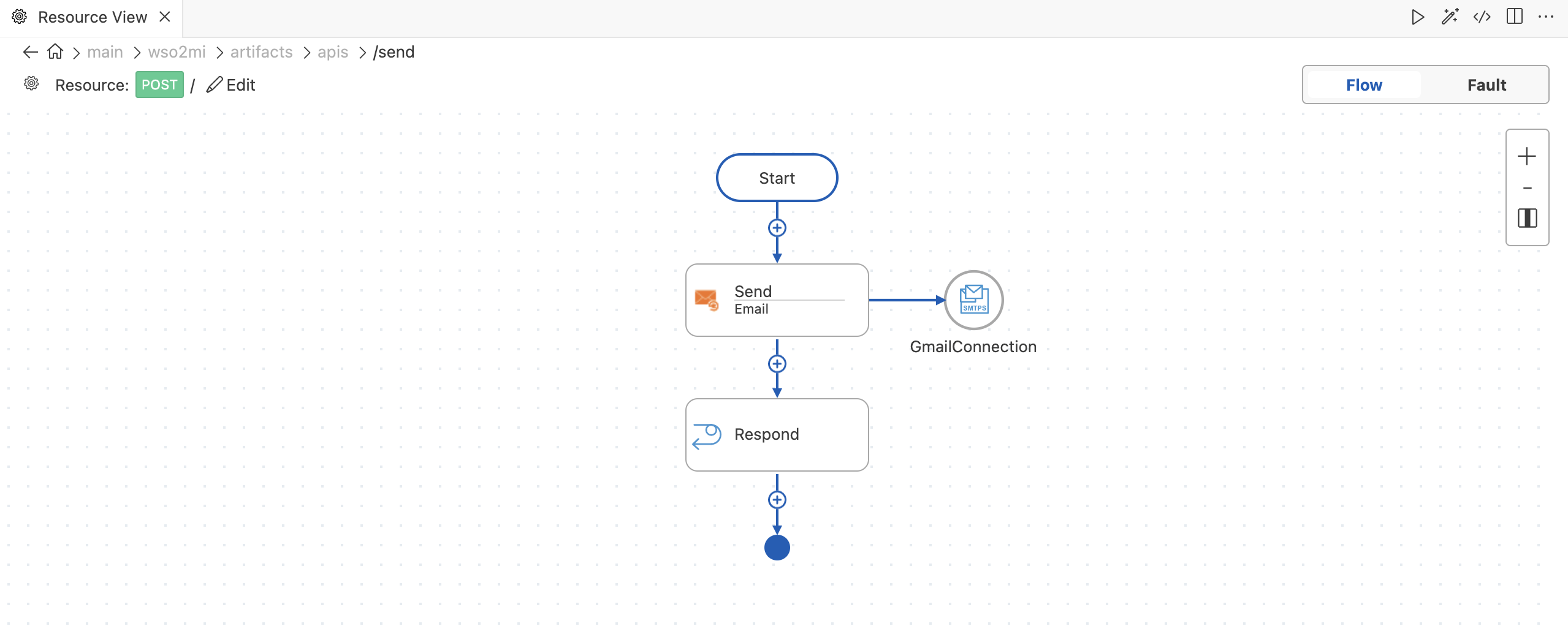Select the Respond node
Viewport: 1568px width, 637px height.
(777, 435)
